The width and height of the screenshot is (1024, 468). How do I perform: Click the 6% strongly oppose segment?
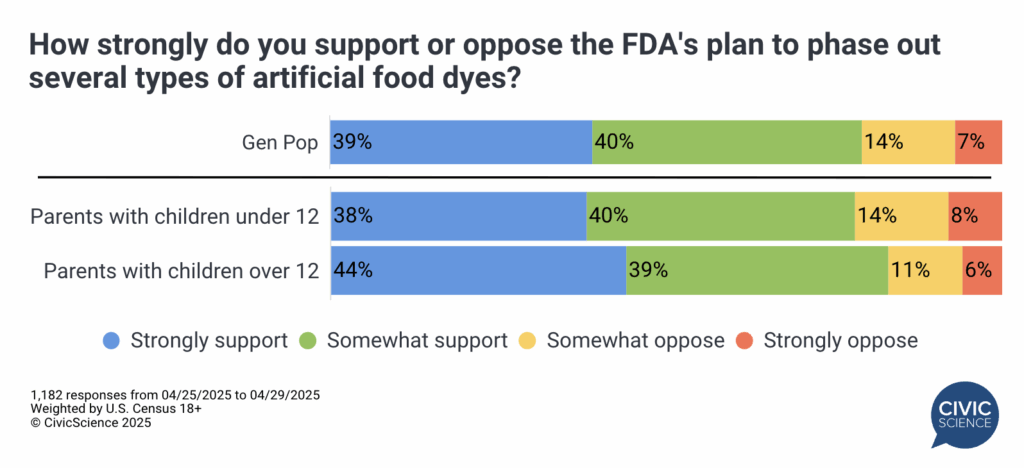tap(982, 269)
